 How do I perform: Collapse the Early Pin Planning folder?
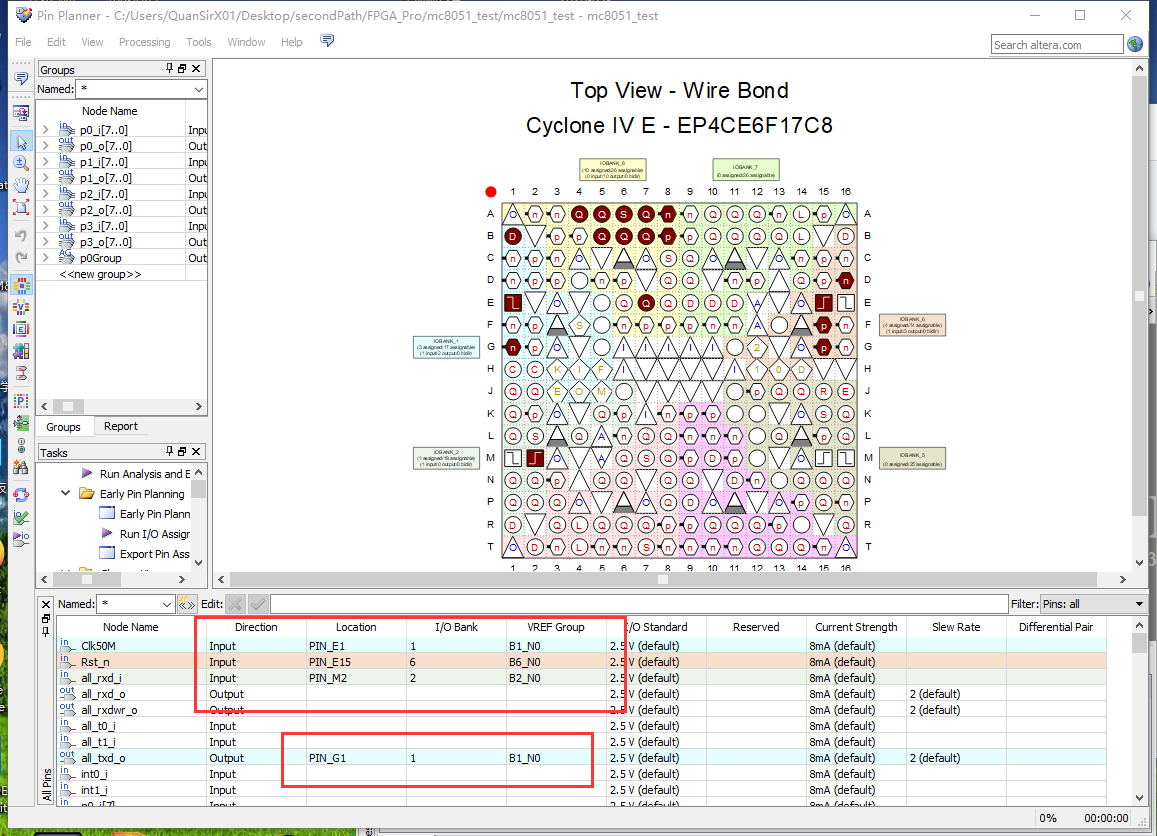click(x=66, y=493)
